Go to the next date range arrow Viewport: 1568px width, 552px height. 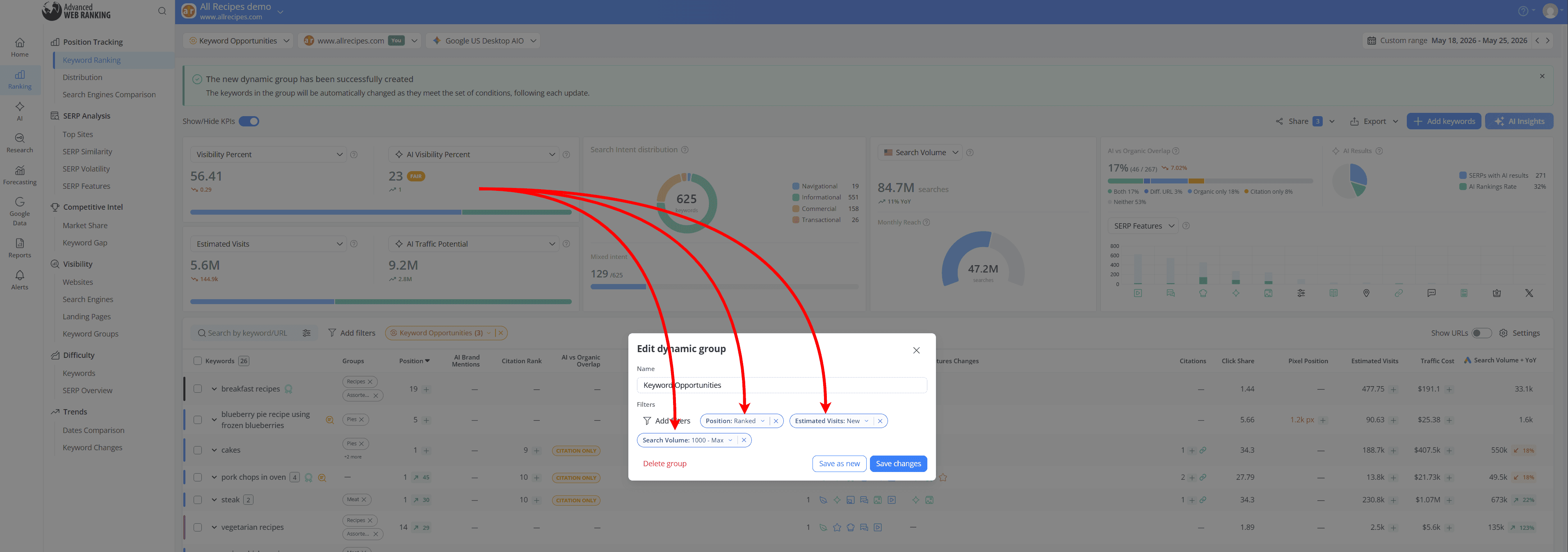click(x=1547, y=41)
